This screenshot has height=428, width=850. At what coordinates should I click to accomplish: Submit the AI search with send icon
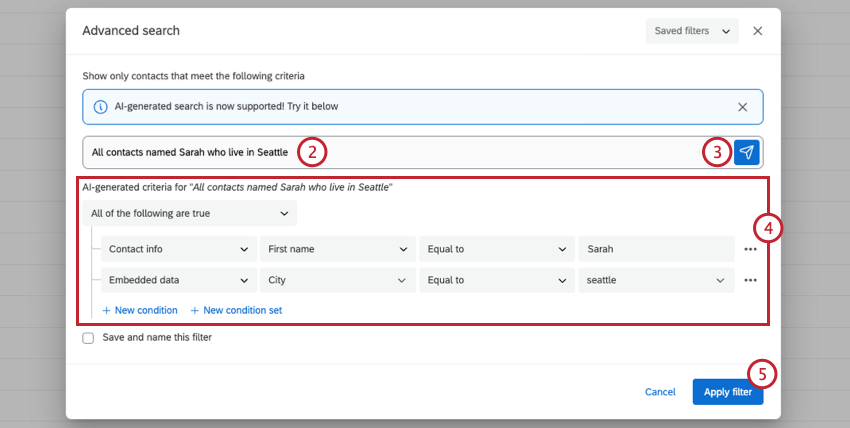click(x=746, y=152)
